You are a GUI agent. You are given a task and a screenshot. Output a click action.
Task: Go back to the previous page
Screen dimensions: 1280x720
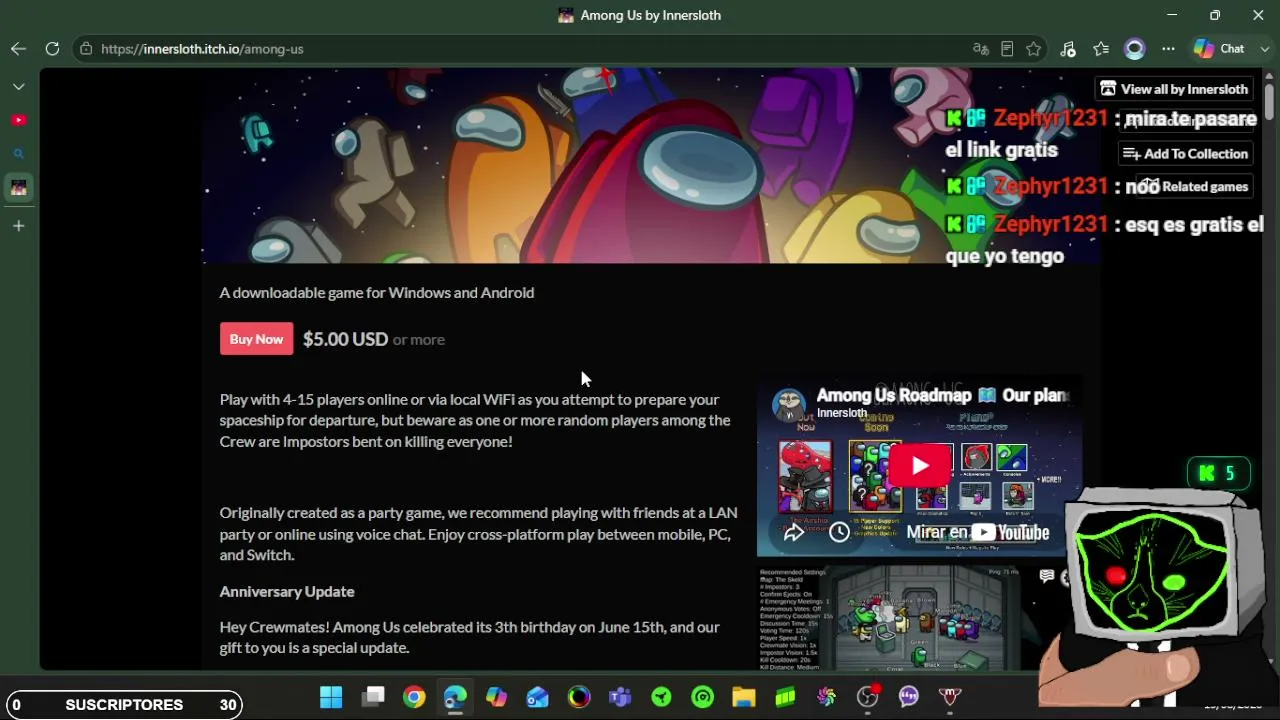[19, 49]
